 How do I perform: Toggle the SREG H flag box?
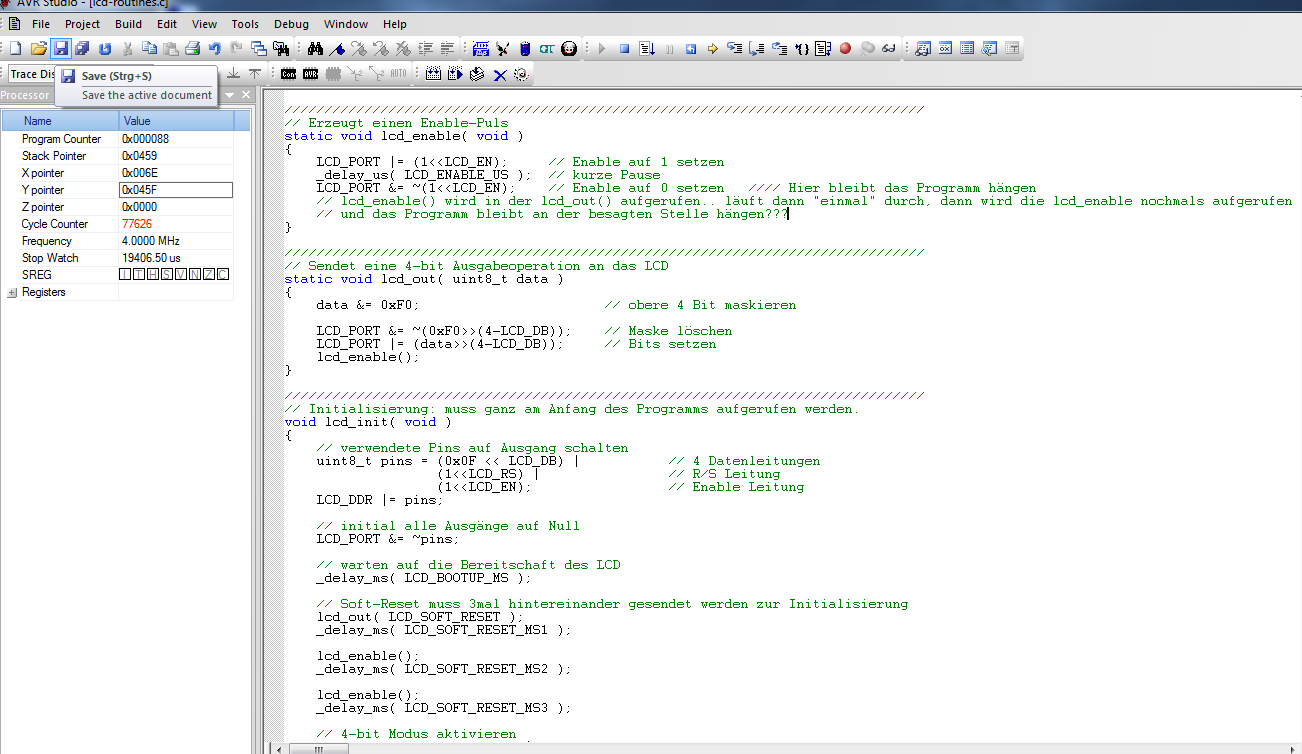point(153,274)
